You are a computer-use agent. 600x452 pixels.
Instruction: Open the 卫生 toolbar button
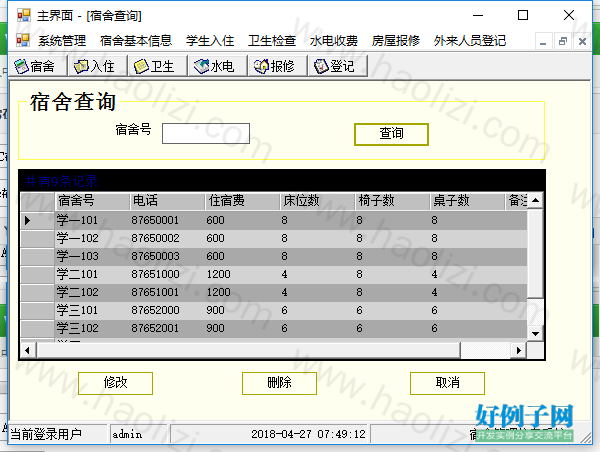157,66
